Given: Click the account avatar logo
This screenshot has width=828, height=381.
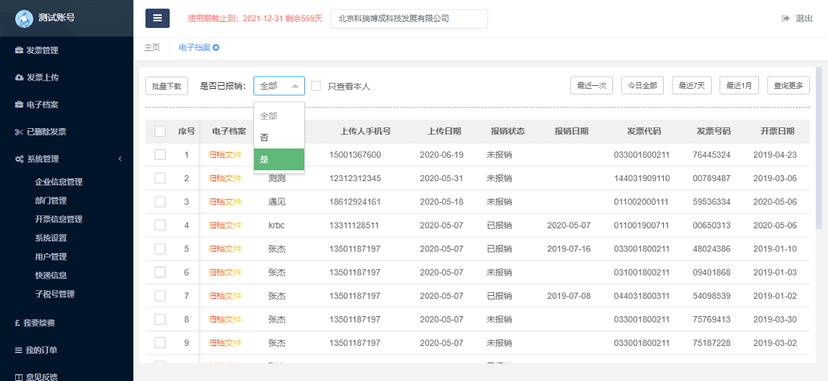Looking at the screenshot, I should coord(24,18).
